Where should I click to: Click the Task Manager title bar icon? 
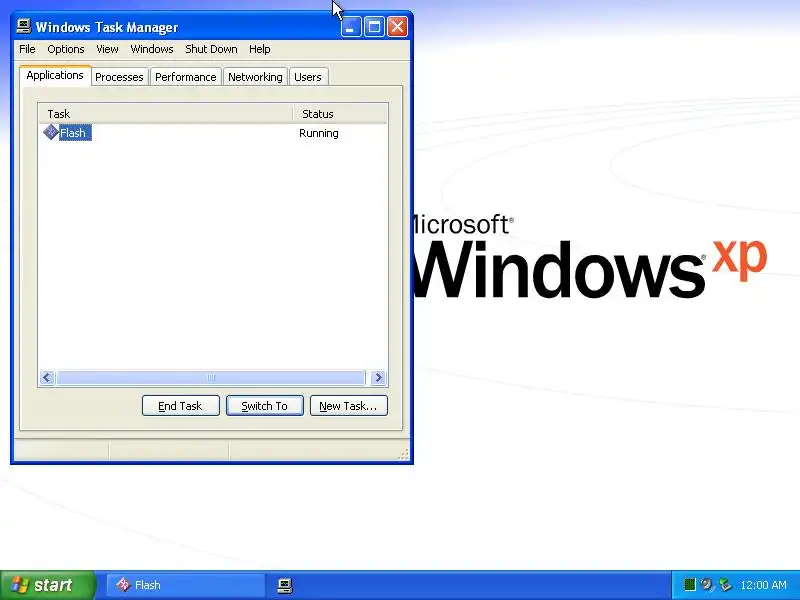23,27
